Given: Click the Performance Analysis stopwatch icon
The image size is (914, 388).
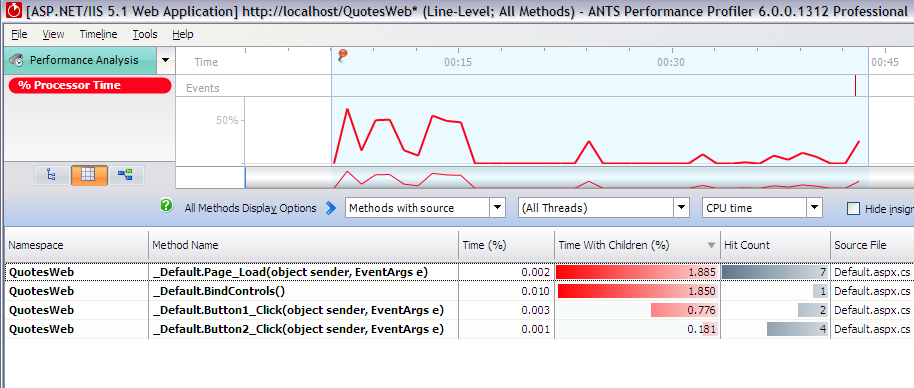Looking at the screenshot, I should tap(17, 60).
